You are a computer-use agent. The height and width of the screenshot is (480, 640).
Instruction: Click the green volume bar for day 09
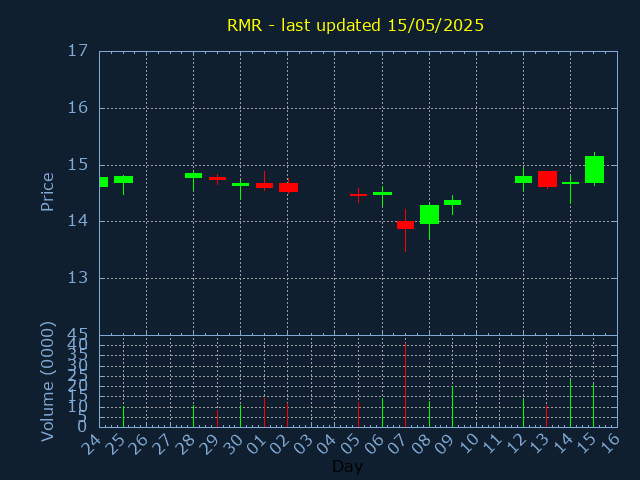tap(452, 407)
